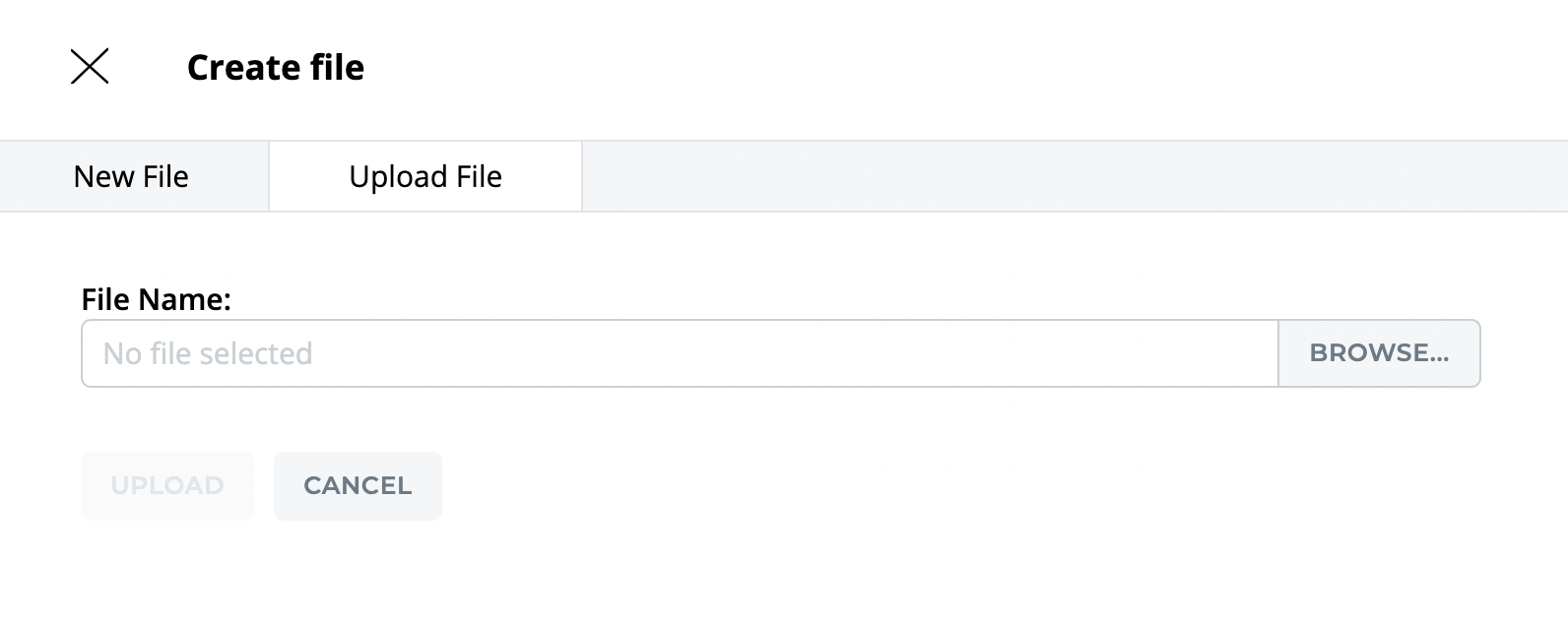1568x622 pixels.
Task: Submit the file using UPLOAD
Action: (167, 486)
